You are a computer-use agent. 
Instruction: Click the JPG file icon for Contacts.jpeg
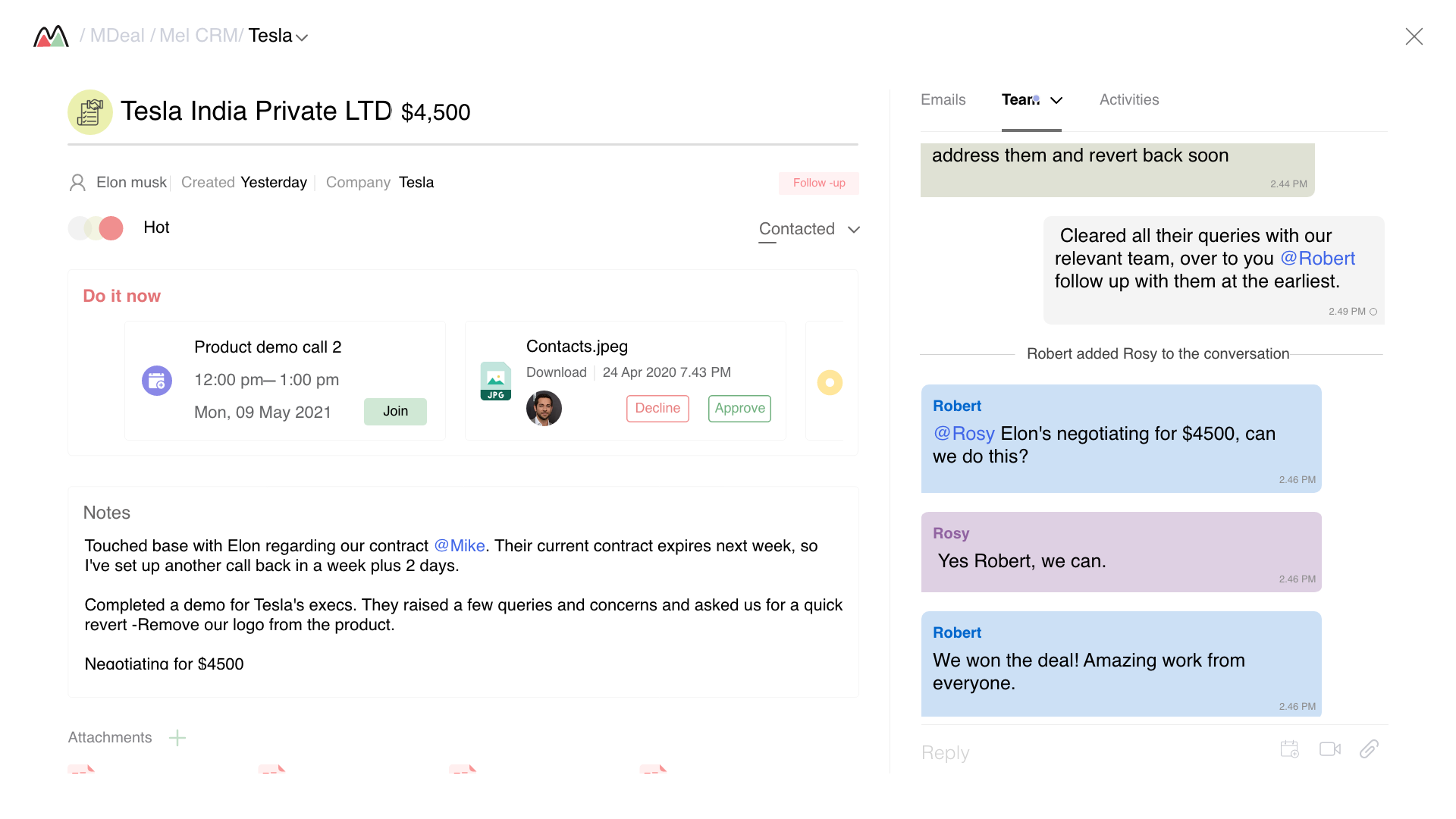496,381
